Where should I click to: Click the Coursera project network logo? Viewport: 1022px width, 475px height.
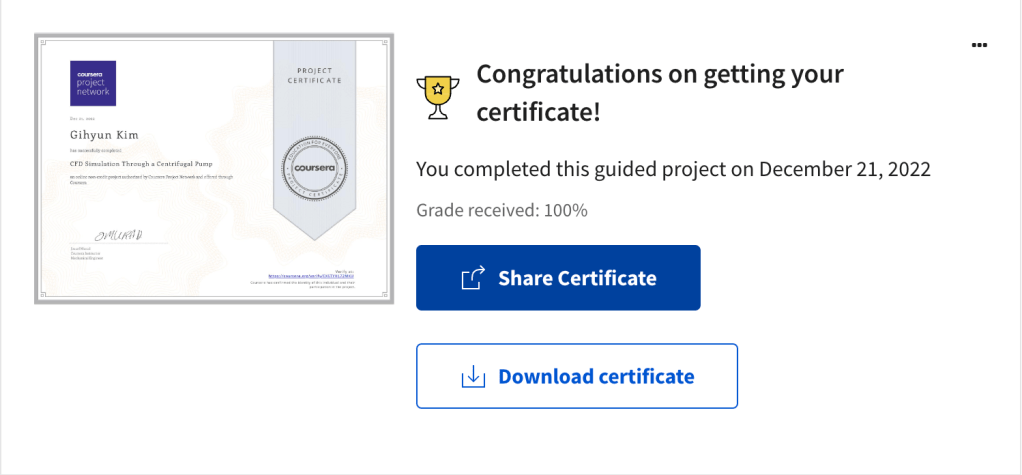93,84
